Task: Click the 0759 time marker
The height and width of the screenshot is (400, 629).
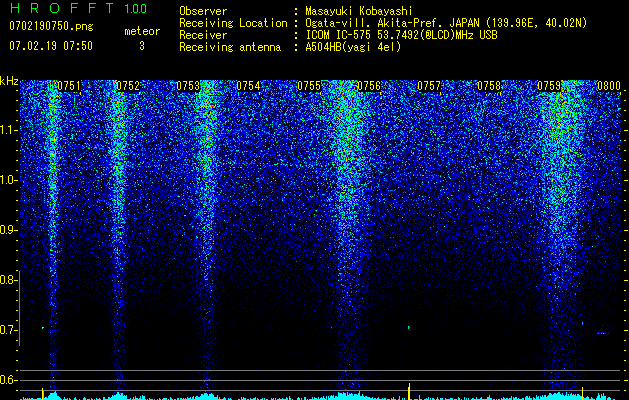Action: pyautogui.click(x=549, y=86)
